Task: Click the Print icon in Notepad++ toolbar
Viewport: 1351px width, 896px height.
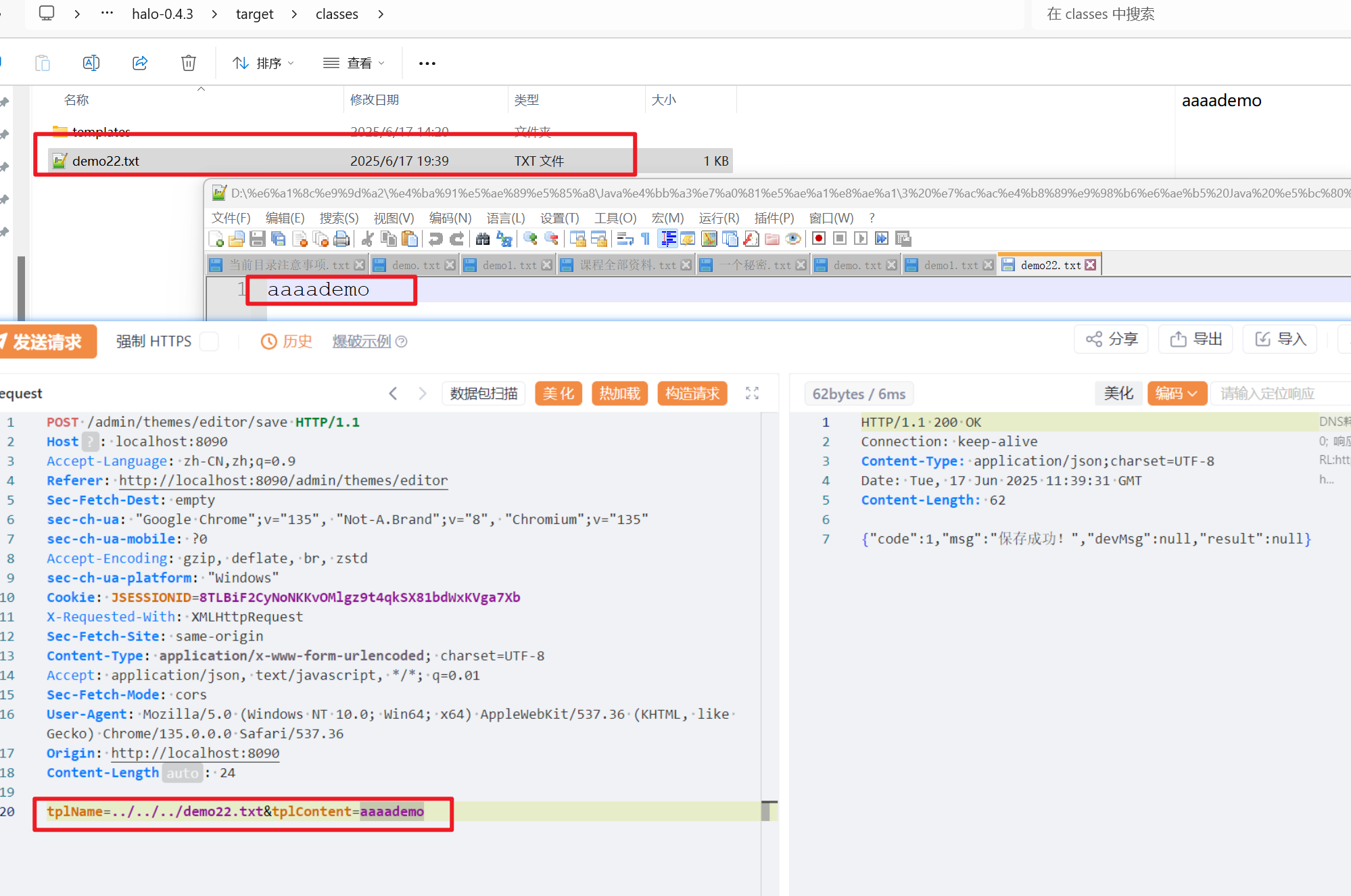Action: click(342, 239)
